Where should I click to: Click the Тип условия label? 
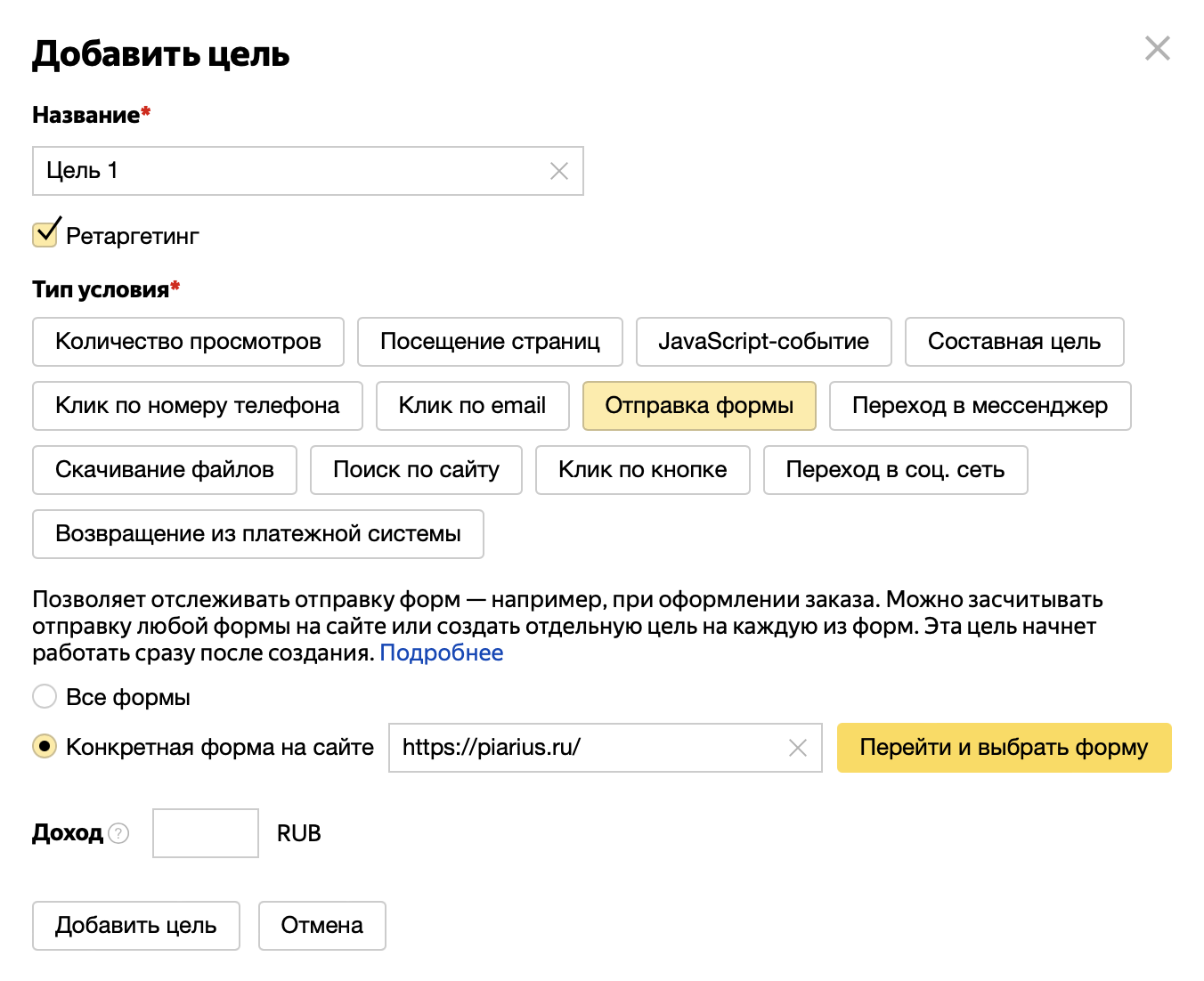tap(106, 289)
